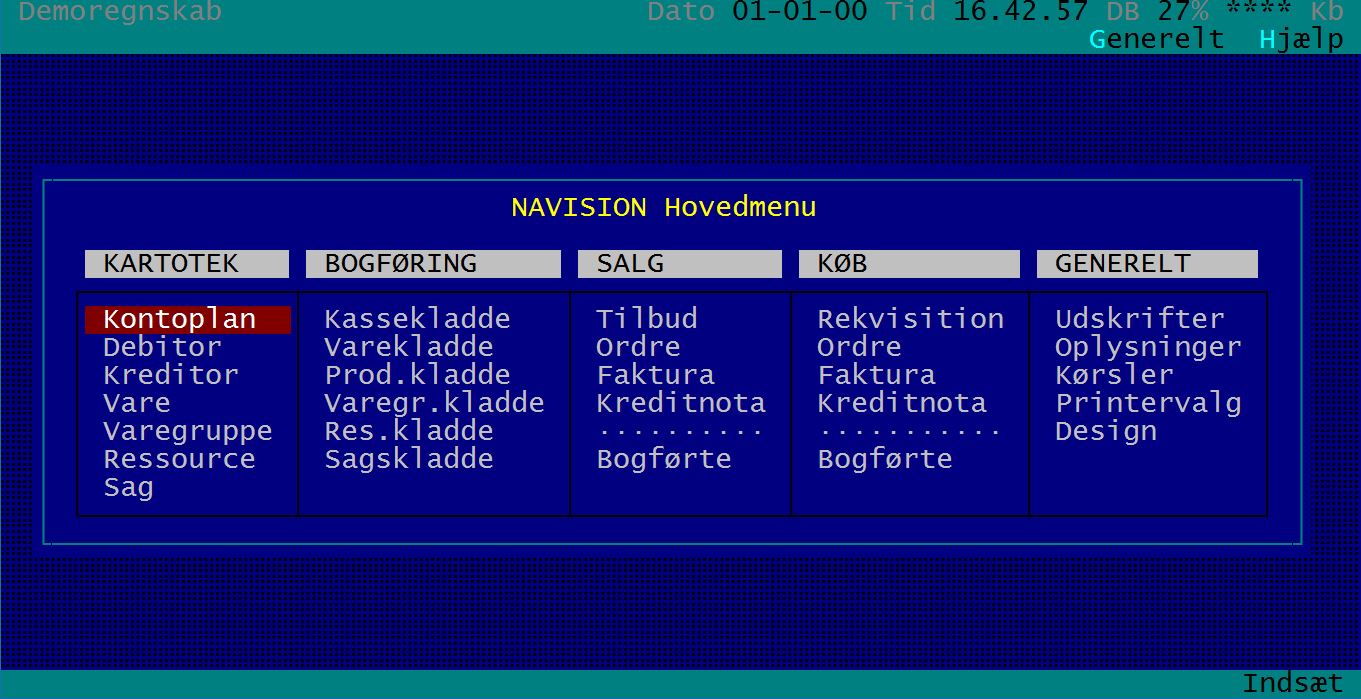Click the Dato 01-01-00 field
The image size is (1361, 699).
point(757,12)
